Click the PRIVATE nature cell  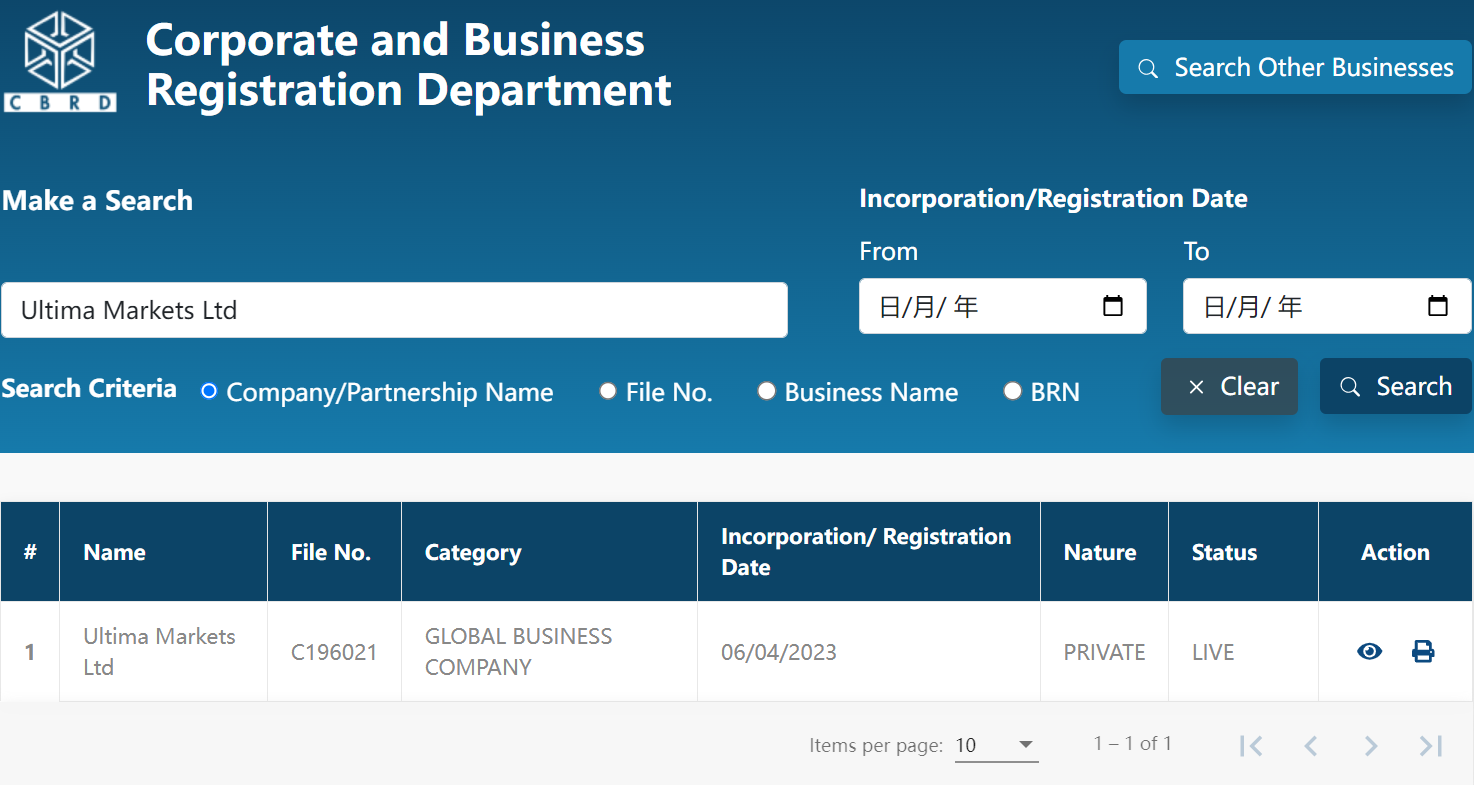[x=1104, y=652]
